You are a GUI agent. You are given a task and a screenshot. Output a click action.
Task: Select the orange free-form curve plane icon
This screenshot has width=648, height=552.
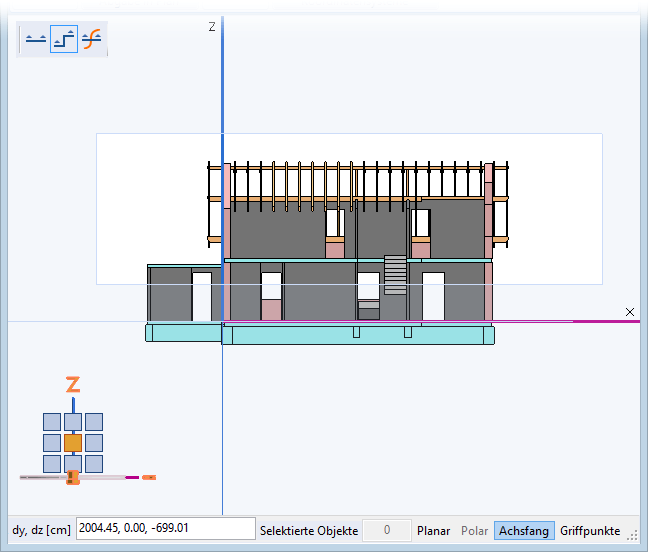click(91, 39)
